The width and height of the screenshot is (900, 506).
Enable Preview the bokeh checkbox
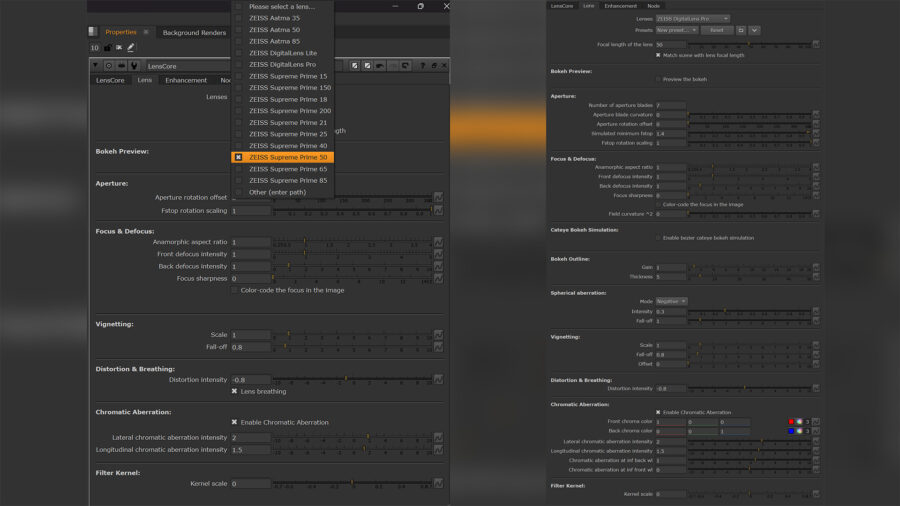tap(658, 79)
